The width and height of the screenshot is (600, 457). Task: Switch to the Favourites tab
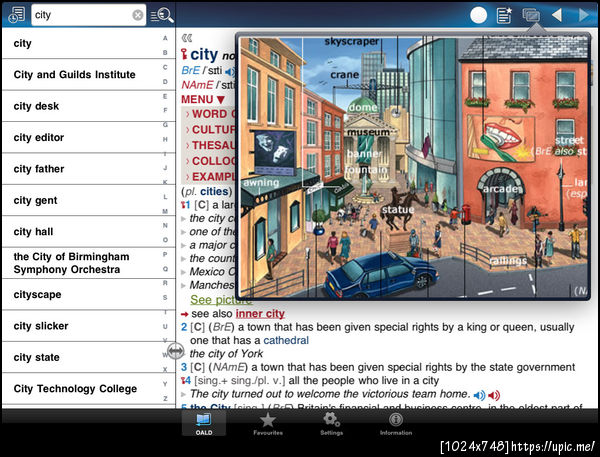pos(268,424)
